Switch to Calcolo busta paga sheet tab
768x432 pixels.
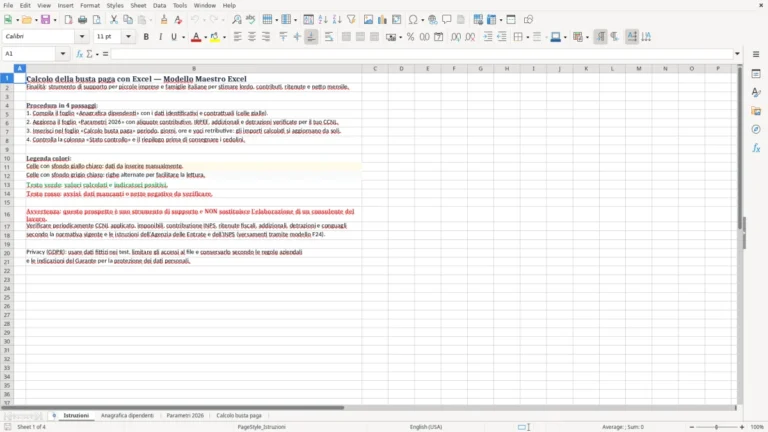(239, 415)
